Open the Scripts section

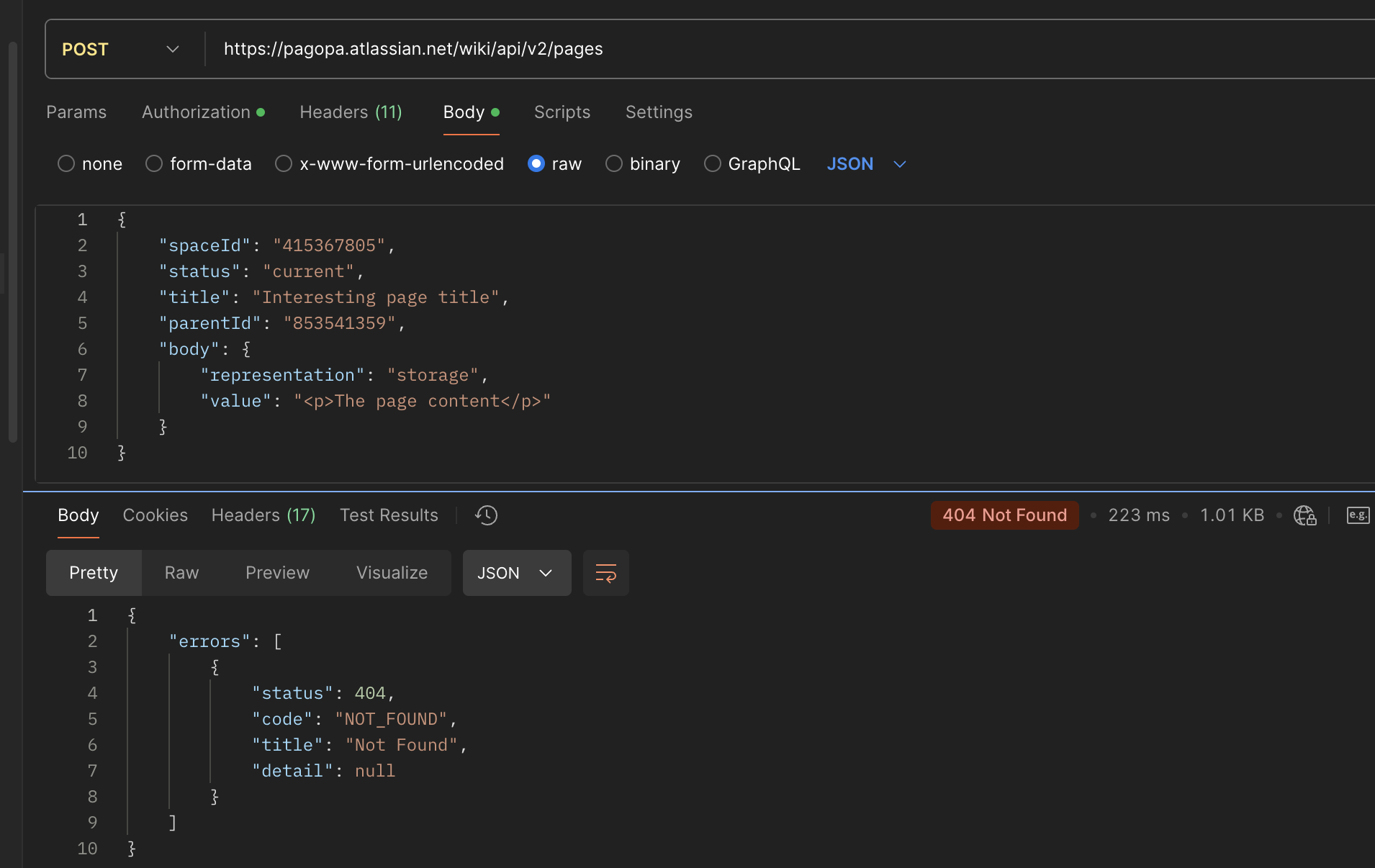pos(562,112)
